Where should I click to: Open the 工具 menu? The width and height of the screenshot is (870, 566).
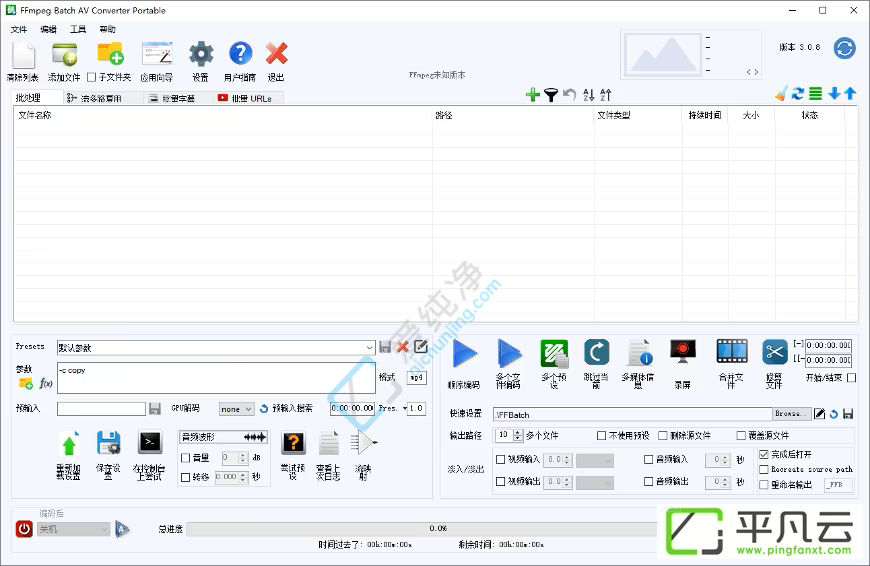point(78,29)
